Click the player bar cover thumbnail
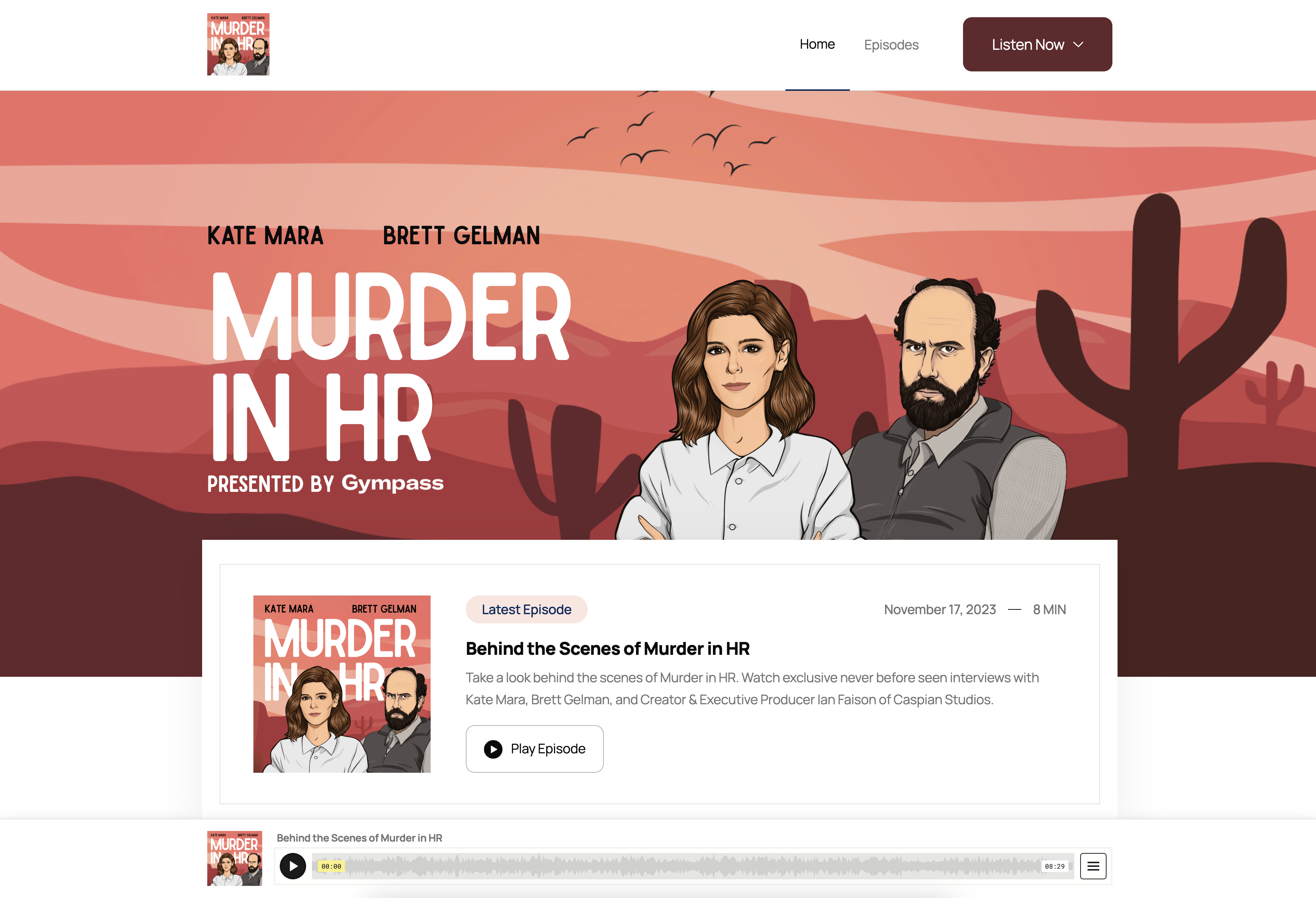 click(x=234, y=858)
